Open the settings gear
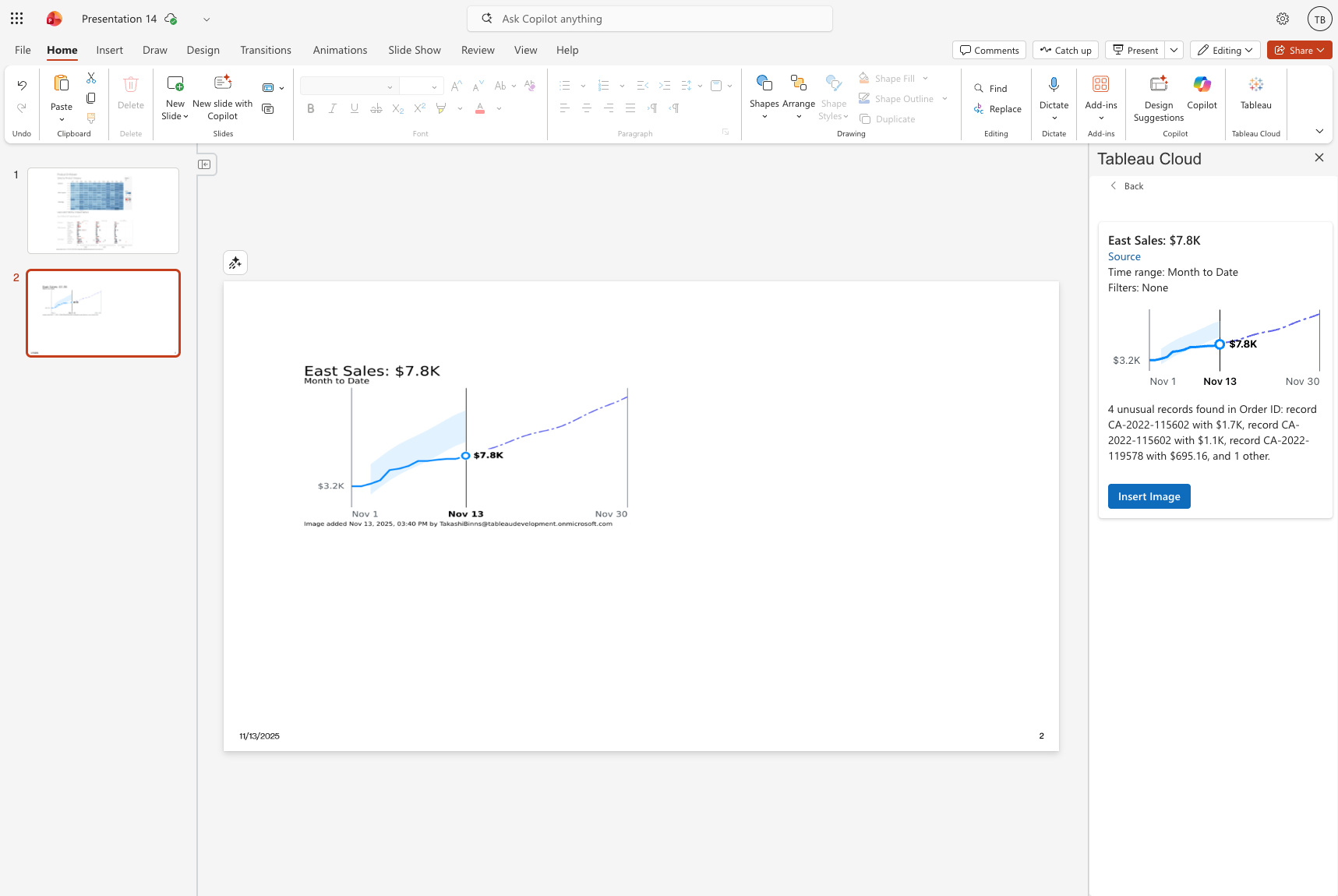The image size is (1338, 896). click(1282, 19)
